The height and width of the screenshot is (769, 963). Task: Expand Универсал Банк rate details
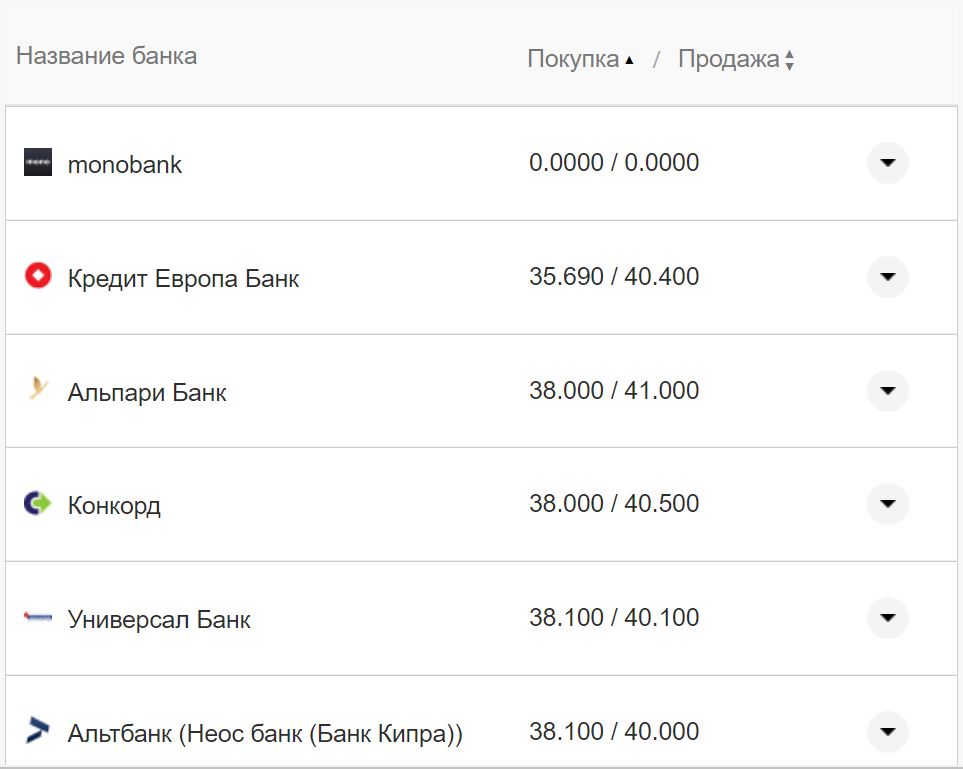click(887, 618)
